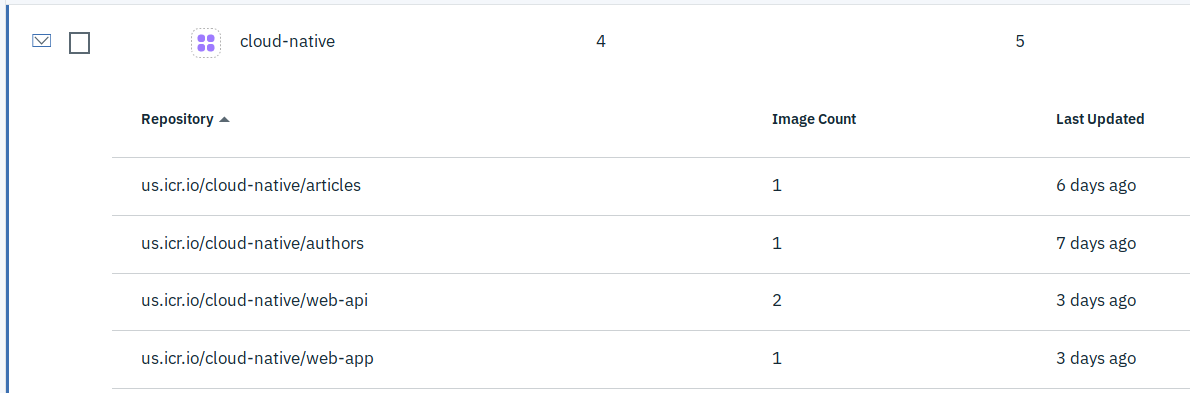Sort by Image Count column

(x=814, y=119)
